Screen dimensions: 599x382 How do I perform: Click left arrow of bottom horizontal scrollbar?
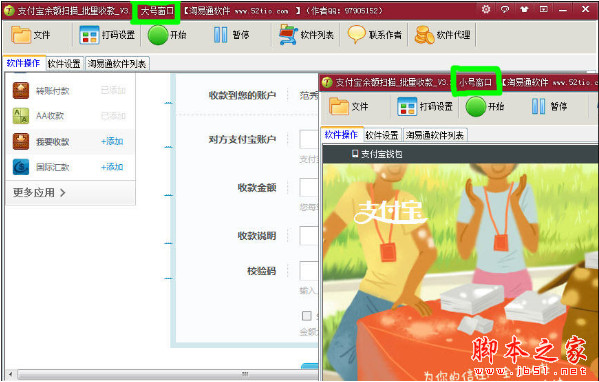point(10,374)
